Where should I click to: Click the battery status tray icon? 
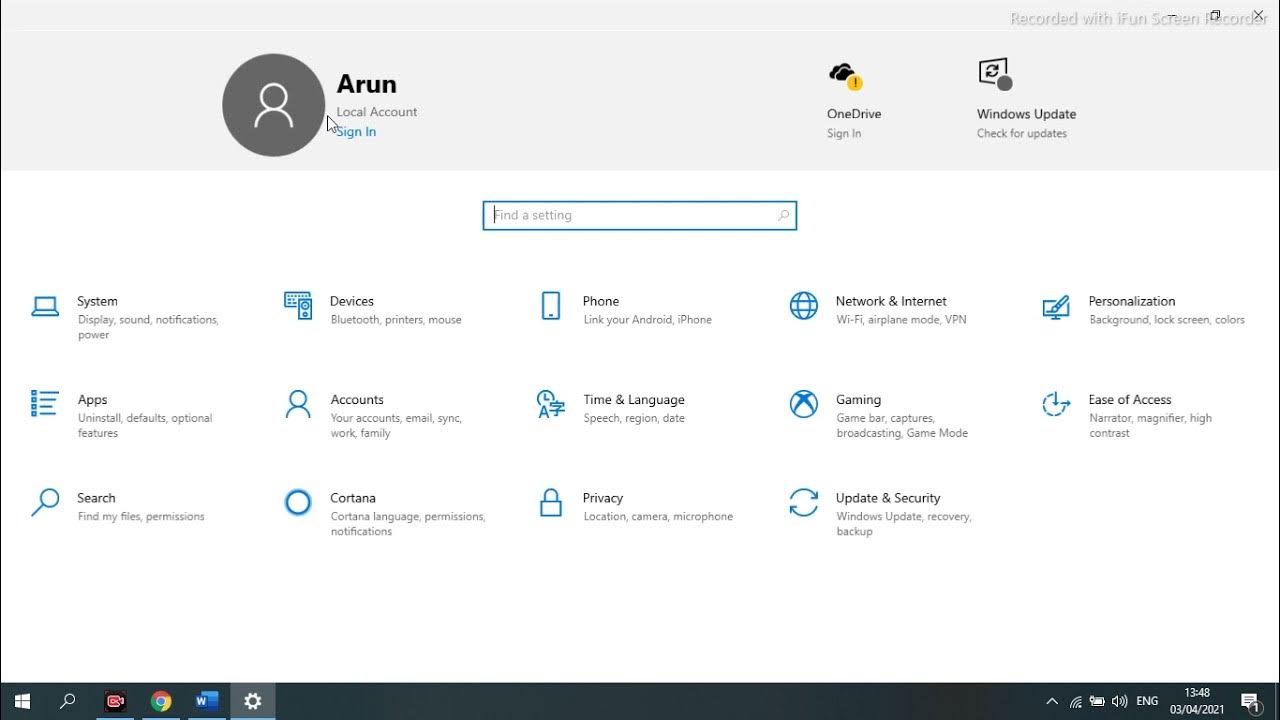pyautogui.click(x=1097, y=702)
